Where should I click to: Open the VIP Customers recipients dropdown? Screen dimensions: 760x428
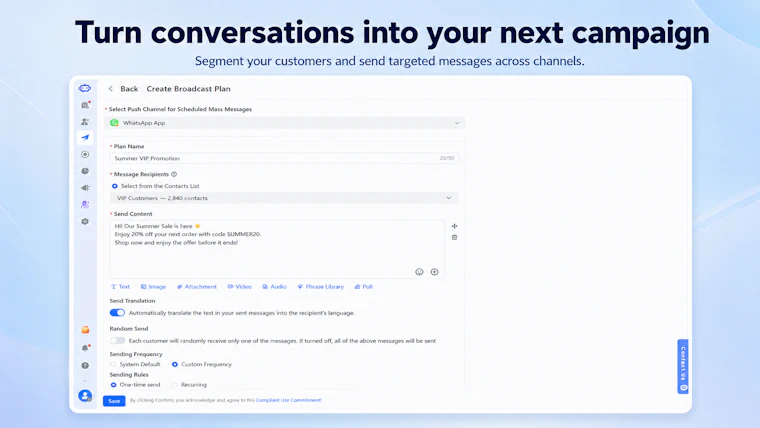tap(284, 198)
